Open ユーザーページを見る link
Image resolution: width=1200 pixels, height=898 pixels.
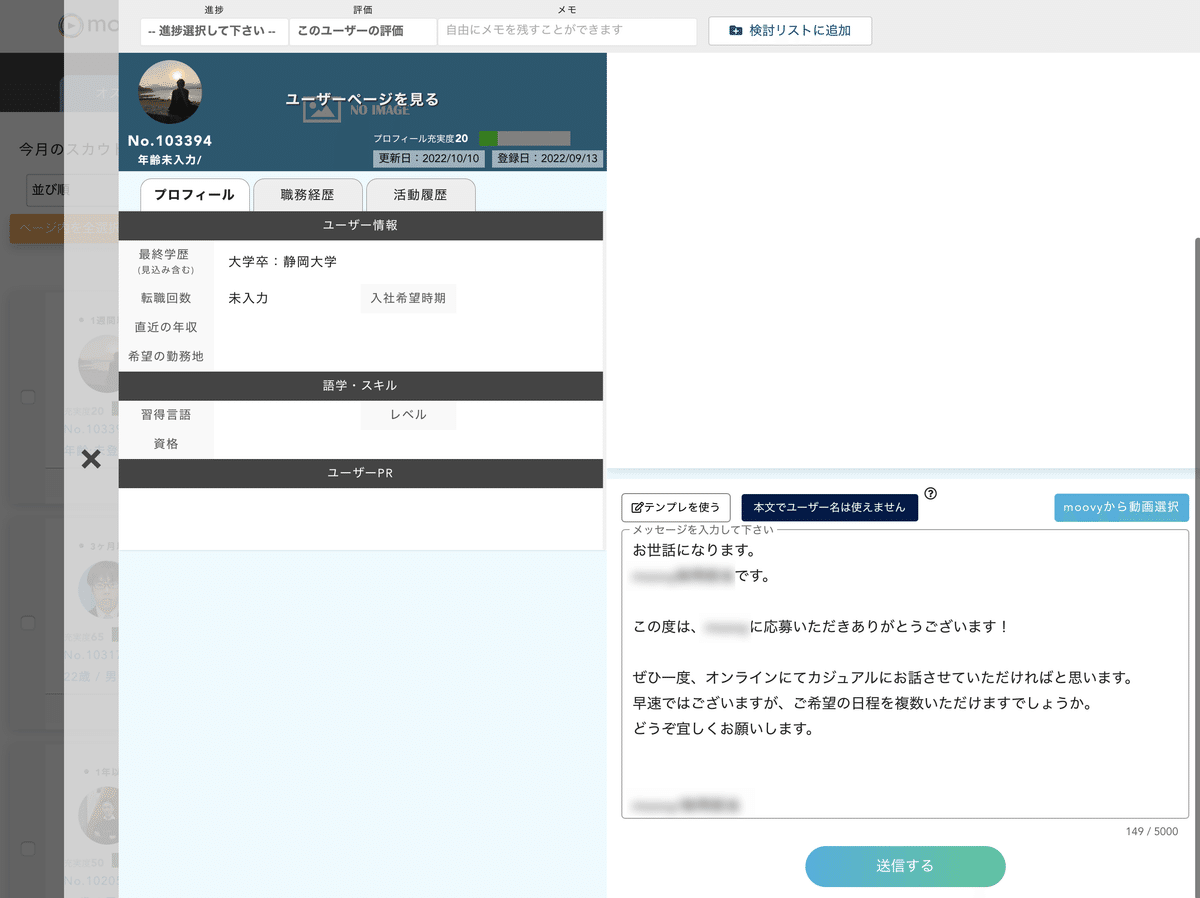coord(362,99)
